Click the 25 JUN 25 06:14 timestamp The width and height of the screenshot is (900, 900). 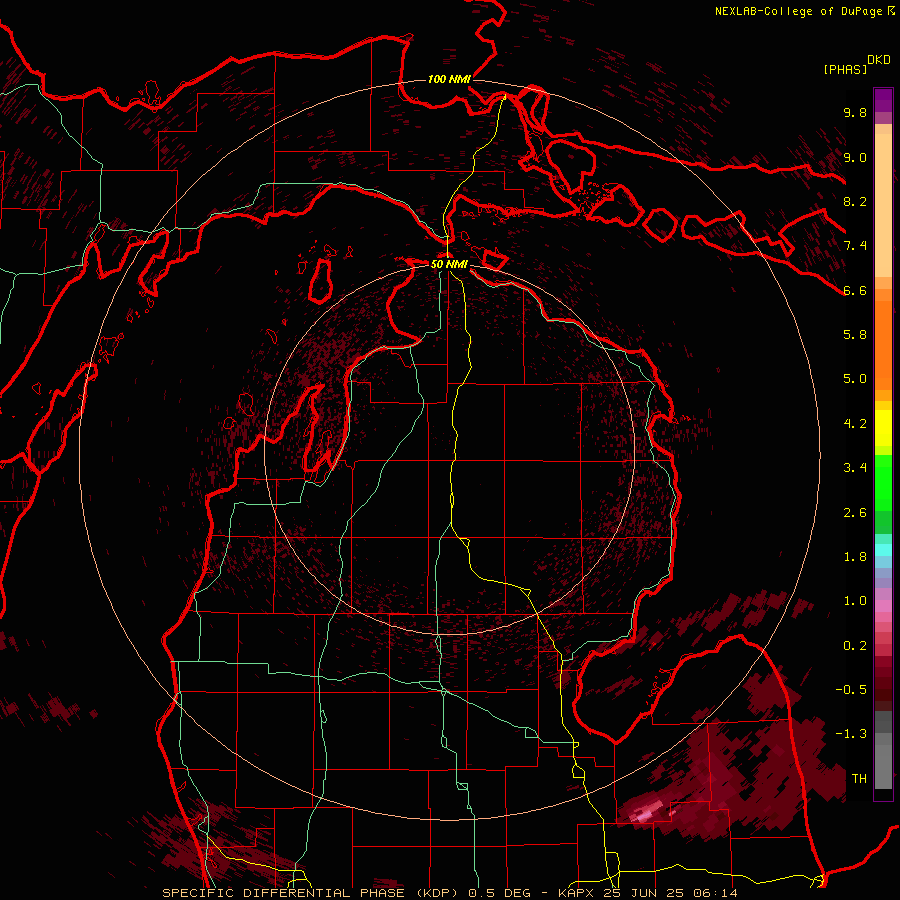pos(670,893)
